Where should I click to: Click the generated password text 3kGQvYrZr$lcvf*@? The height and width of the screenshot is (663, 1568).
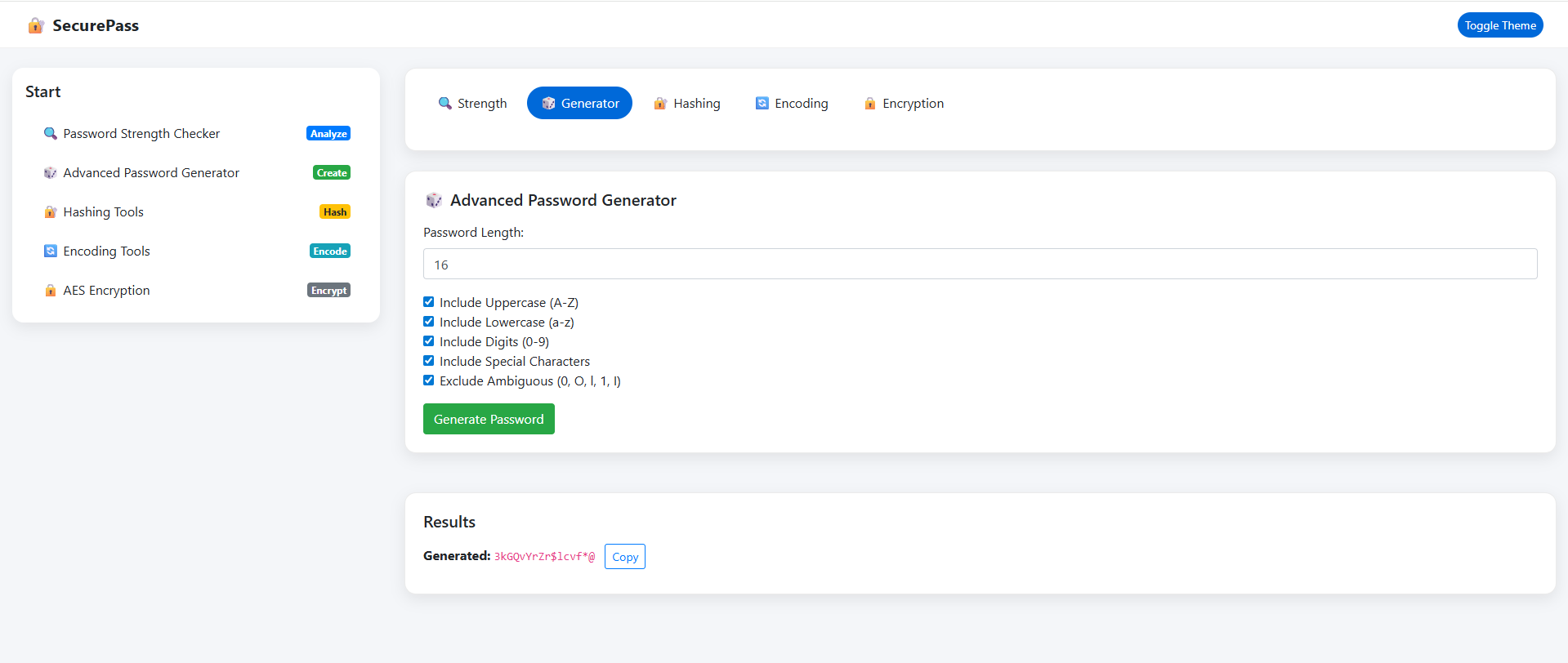(544, 557)
